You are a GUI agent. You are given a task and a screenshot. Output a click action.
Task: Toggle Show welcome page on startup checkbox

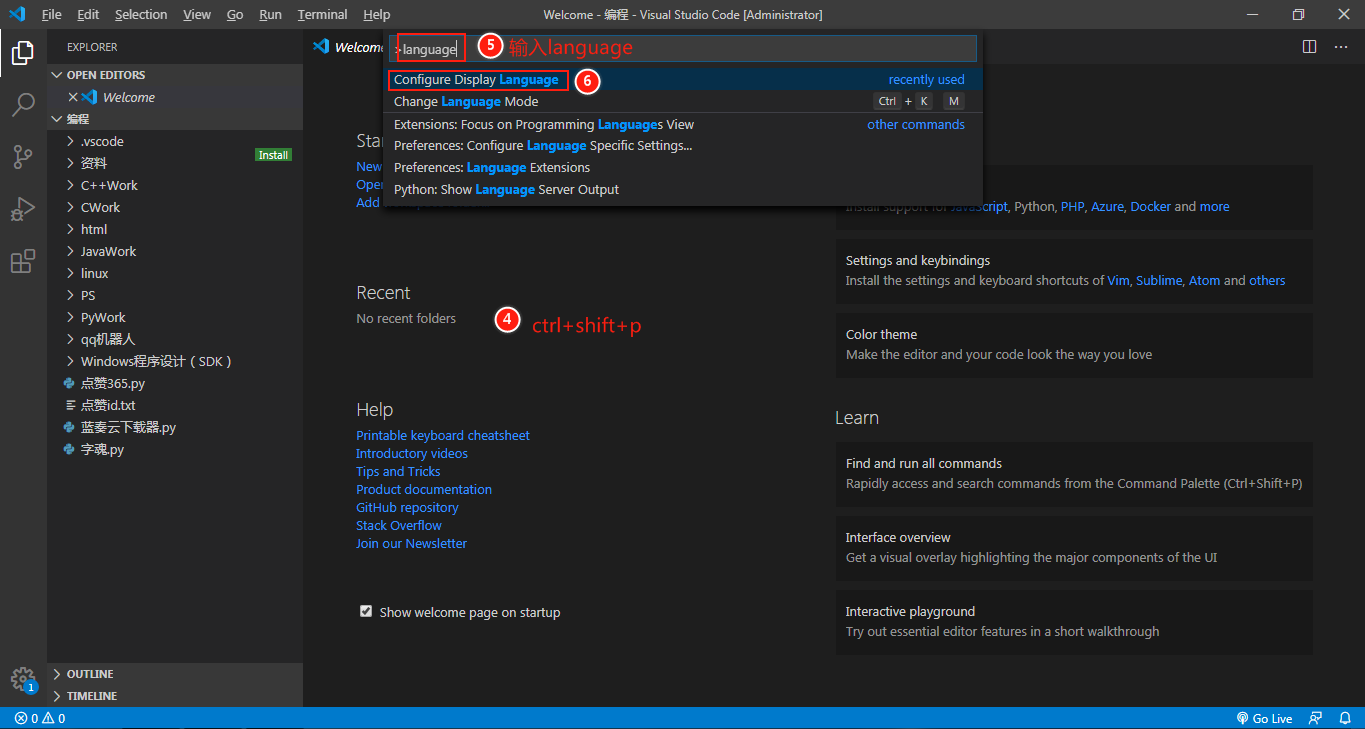(x=366, y=611)
